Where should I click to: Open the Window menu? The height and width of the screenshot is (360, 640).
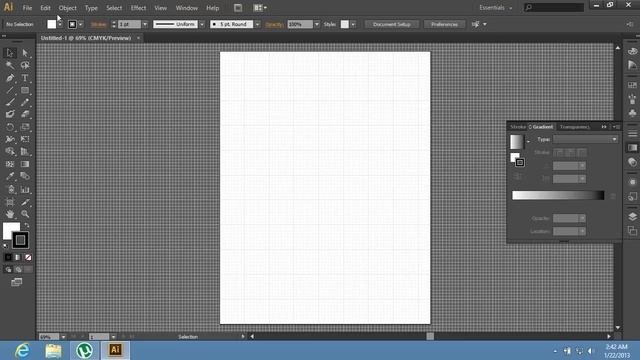tap(187, 8)
